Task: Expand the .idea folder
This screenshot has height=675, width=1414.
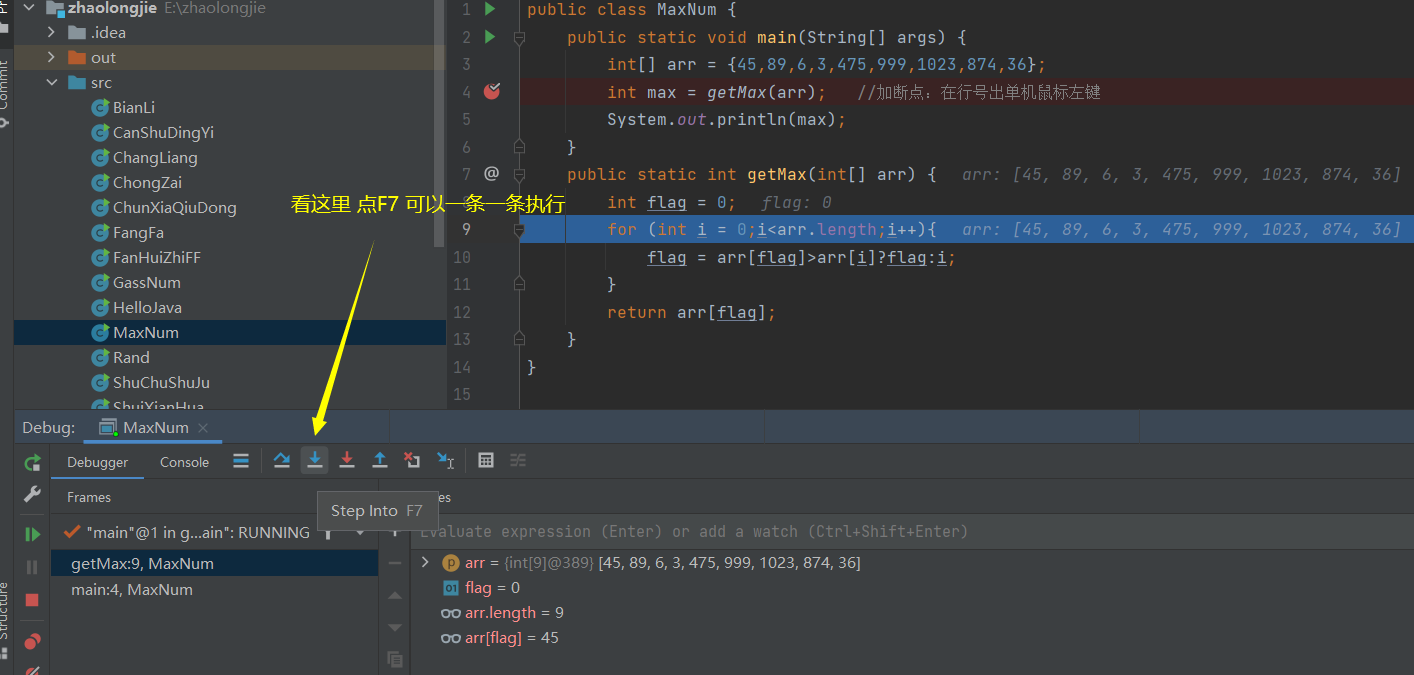Action: point(51,33)
